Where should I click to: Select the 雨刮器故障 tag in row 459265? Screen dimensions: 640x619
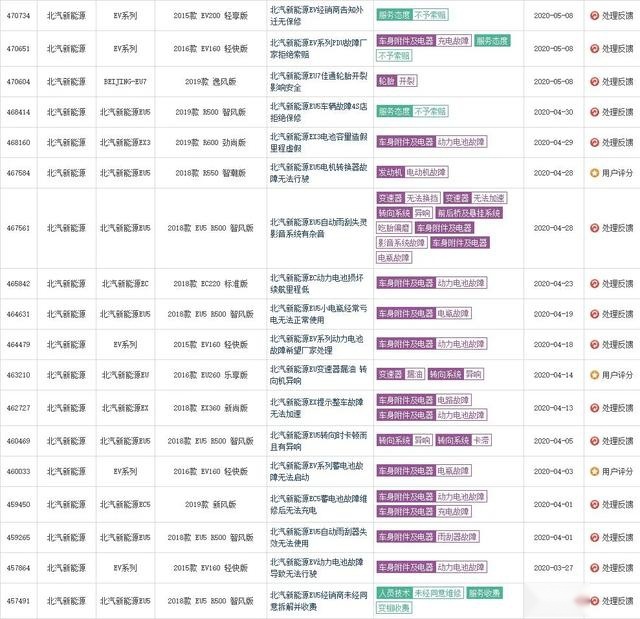tap(457, 537)
